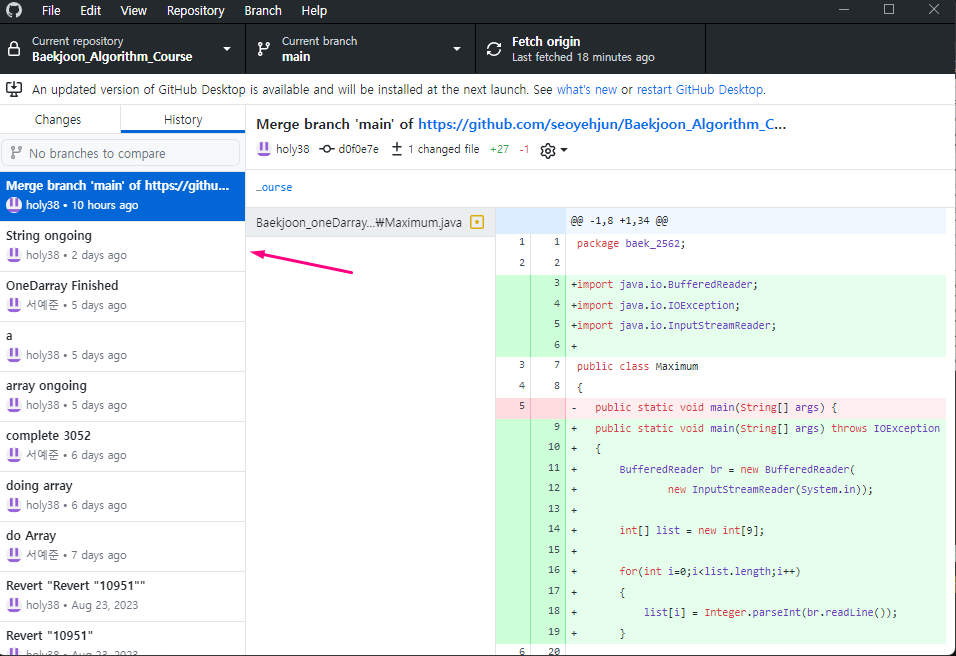Click the public class Maximum diff line

(638, 366)
